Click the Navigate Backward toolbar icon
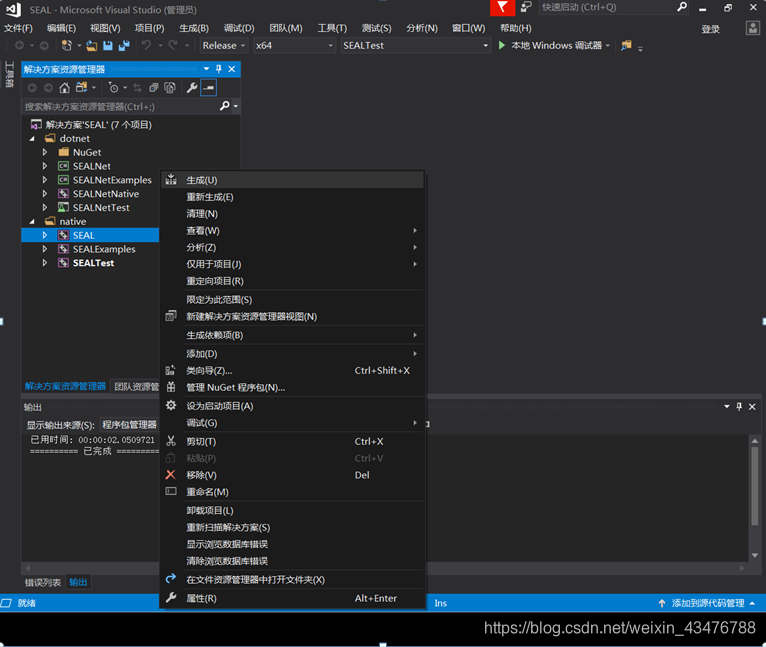Screen dimensions: 766x647 [20, 45]
